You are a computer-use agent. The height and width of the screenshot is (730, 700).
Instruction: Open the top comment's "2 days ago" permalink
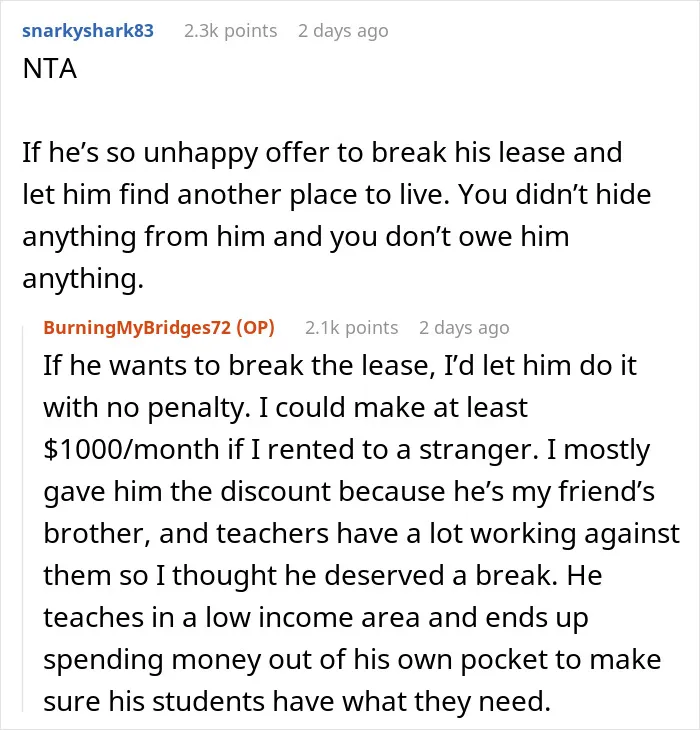[343, 31]
